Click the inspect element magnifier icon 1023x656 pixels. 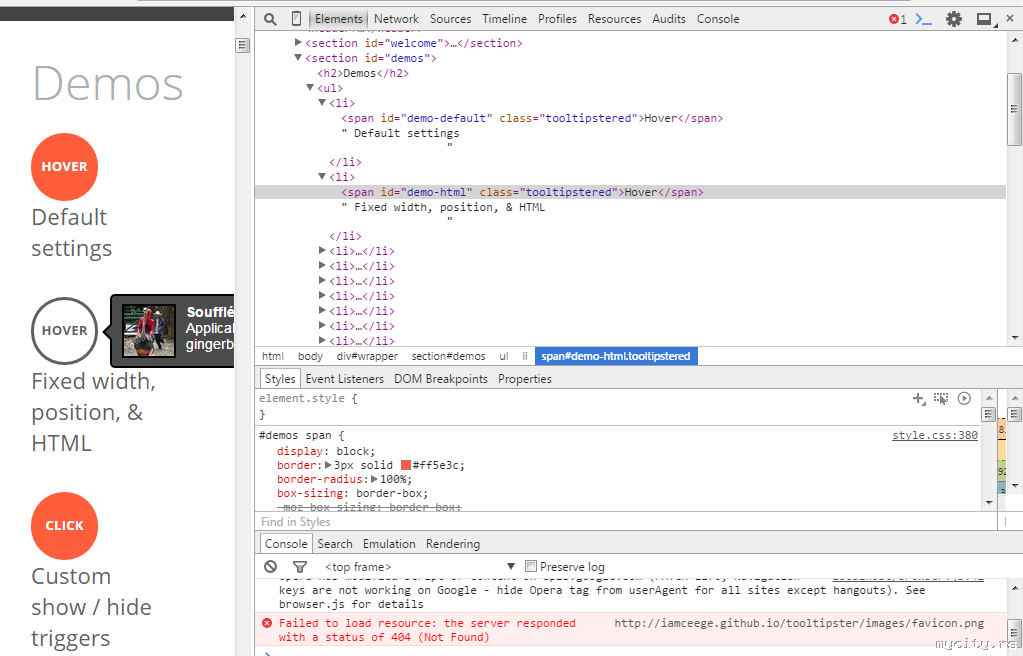270,19
